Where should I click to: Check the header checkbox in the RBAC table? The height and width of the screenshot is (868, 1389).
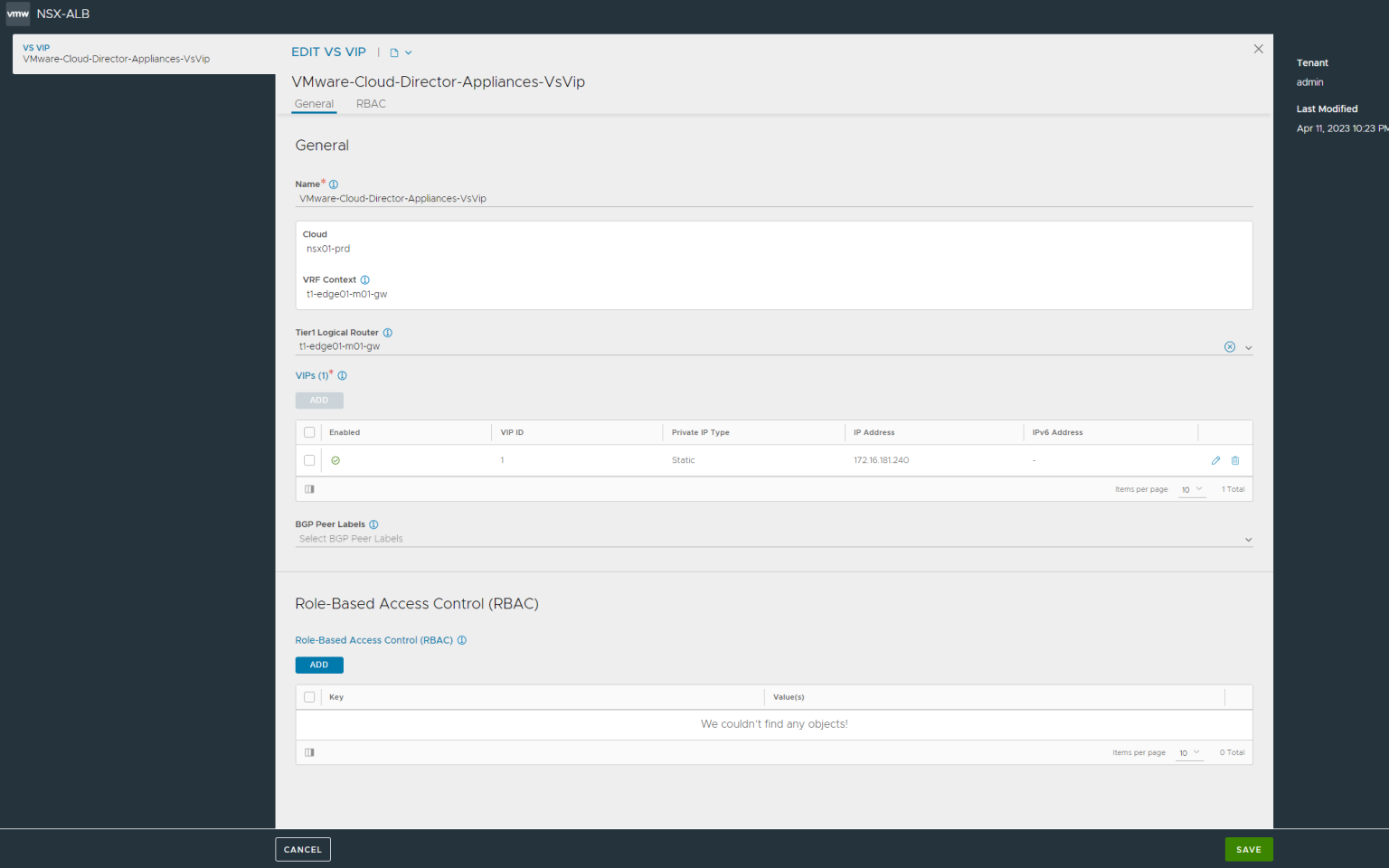coord(309,697)
